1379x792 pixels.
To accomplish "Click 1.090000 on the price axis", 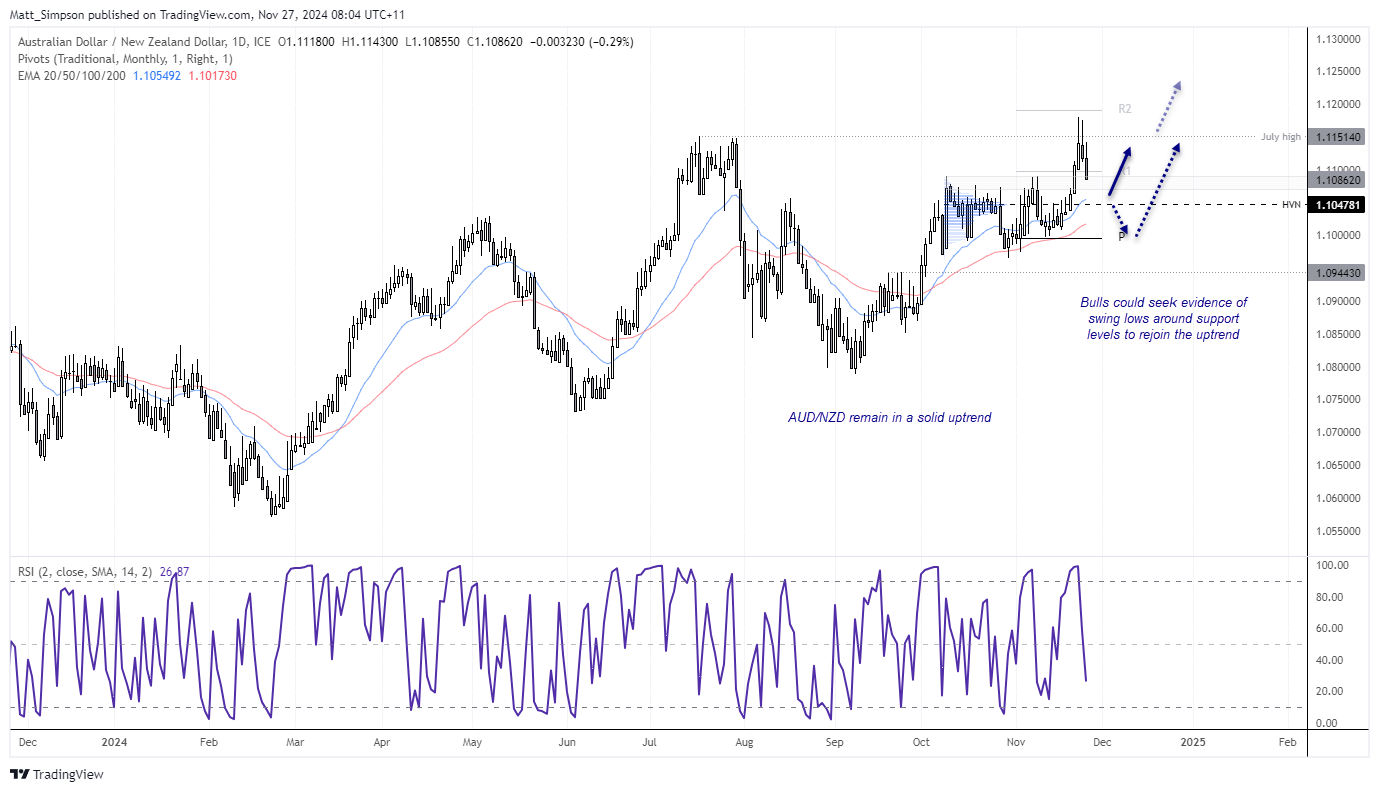I will point(1340,301).
